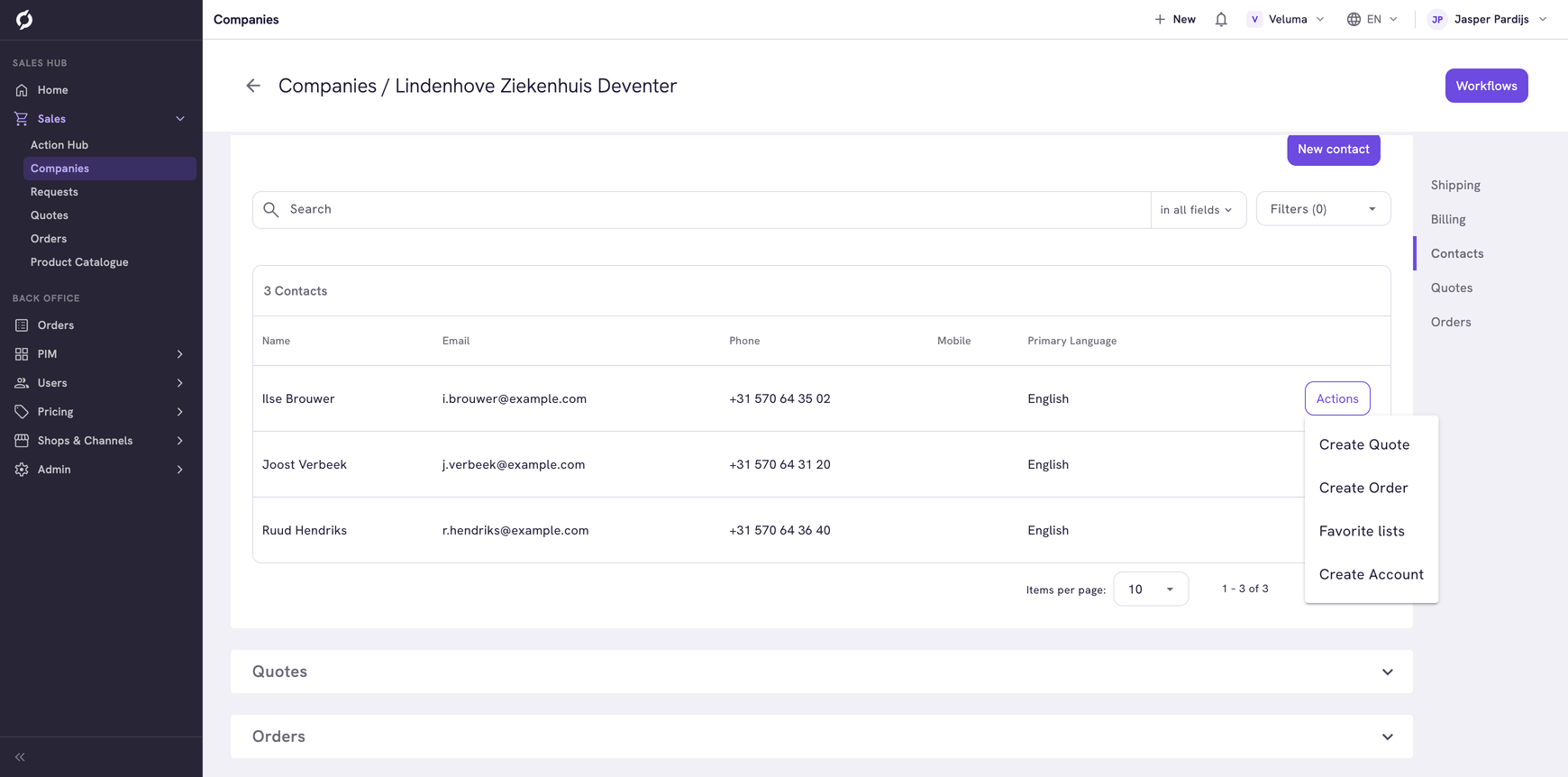Click the Admin gear icon
This screenshot has width=1568, height=777.
22,470
